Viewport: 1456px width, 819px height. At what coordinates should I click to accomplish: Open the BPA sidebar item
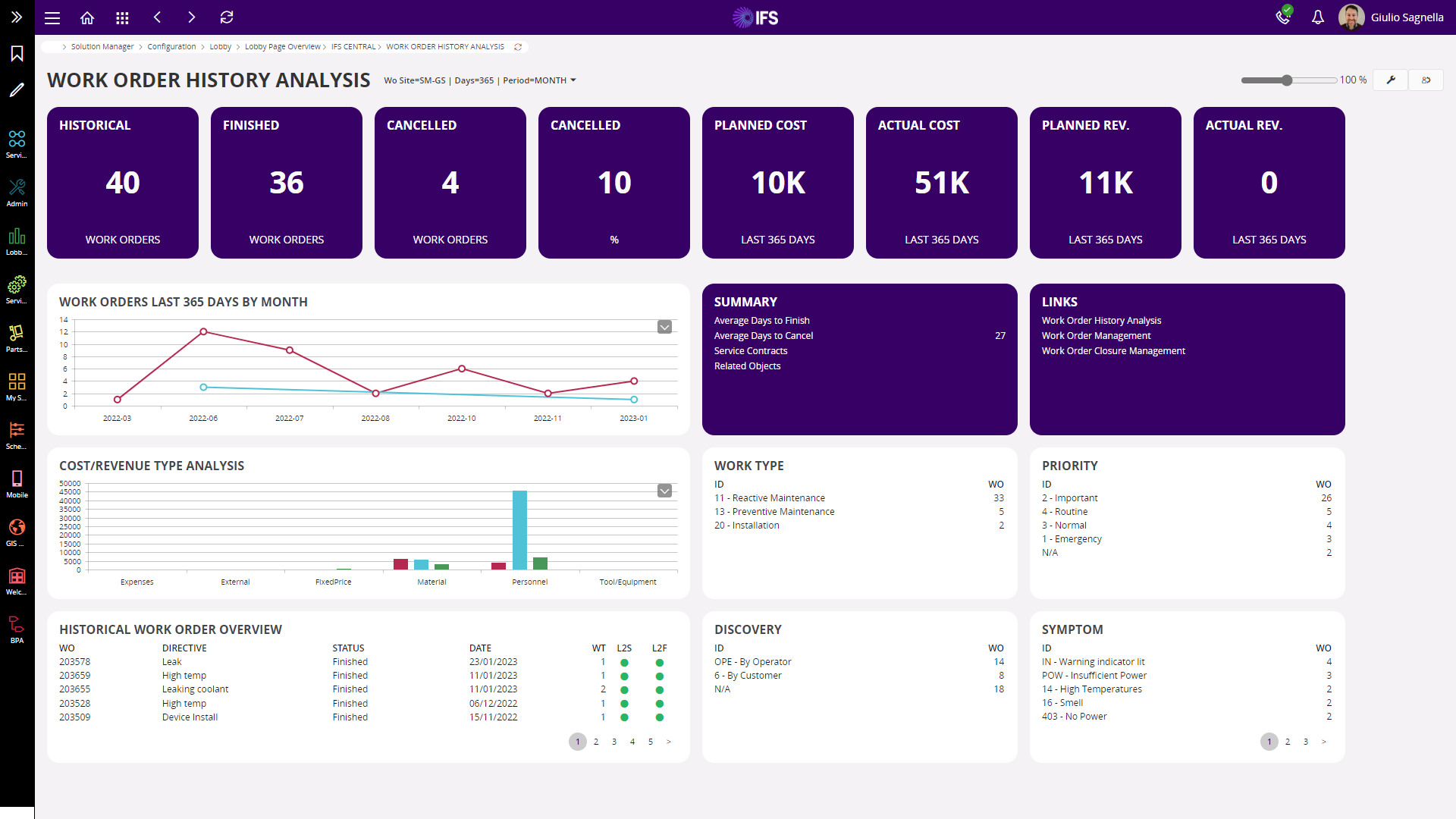click(17, 629)
